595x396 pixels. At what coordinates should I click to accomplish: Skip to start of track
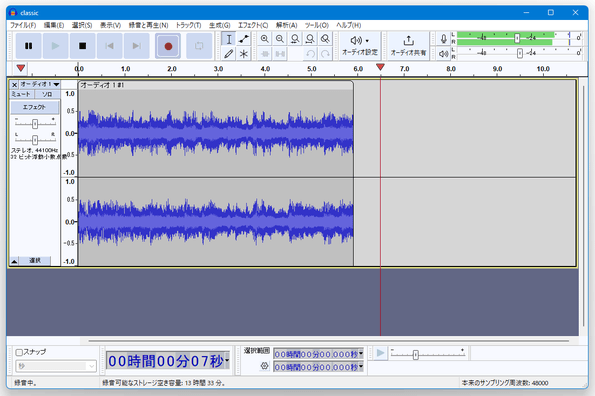coord(109,46)
